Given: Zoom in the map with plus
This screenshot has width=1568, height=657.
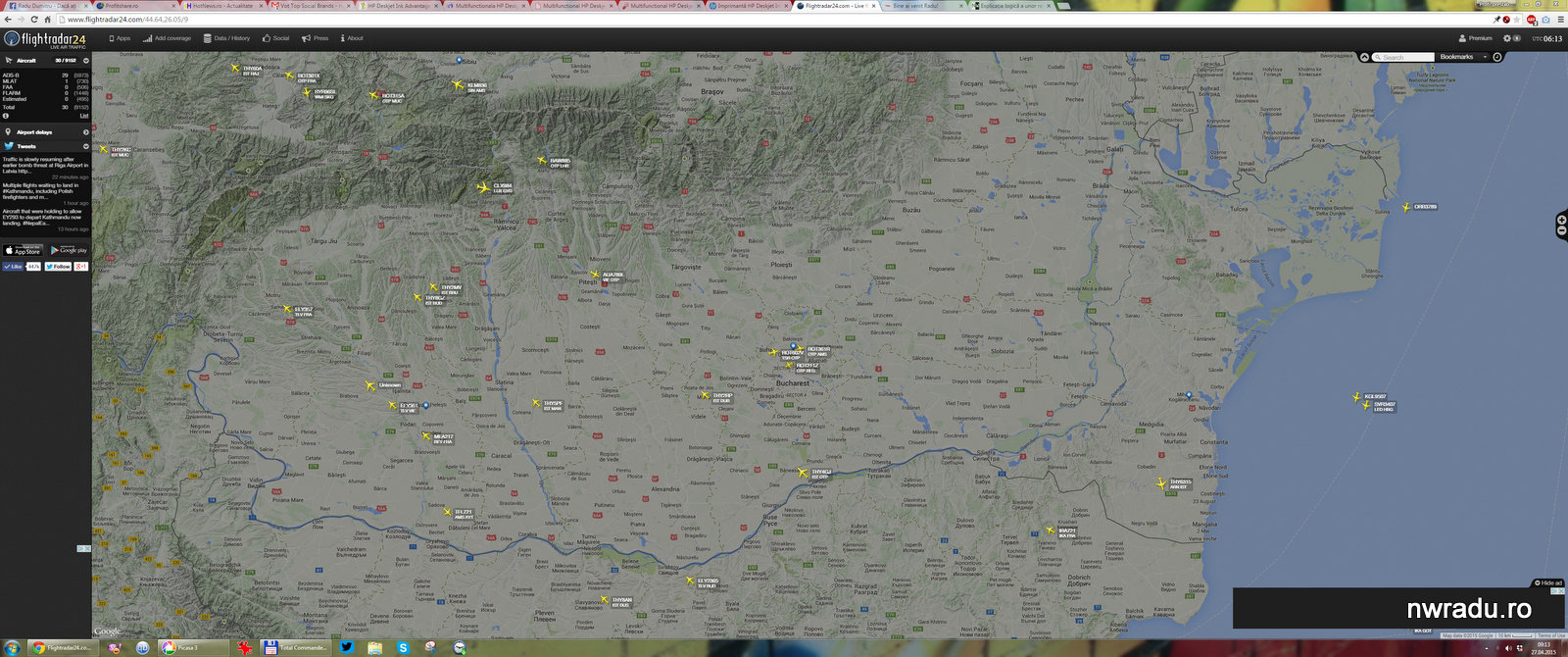Looking at the screenshot, I should point(1562,221).
